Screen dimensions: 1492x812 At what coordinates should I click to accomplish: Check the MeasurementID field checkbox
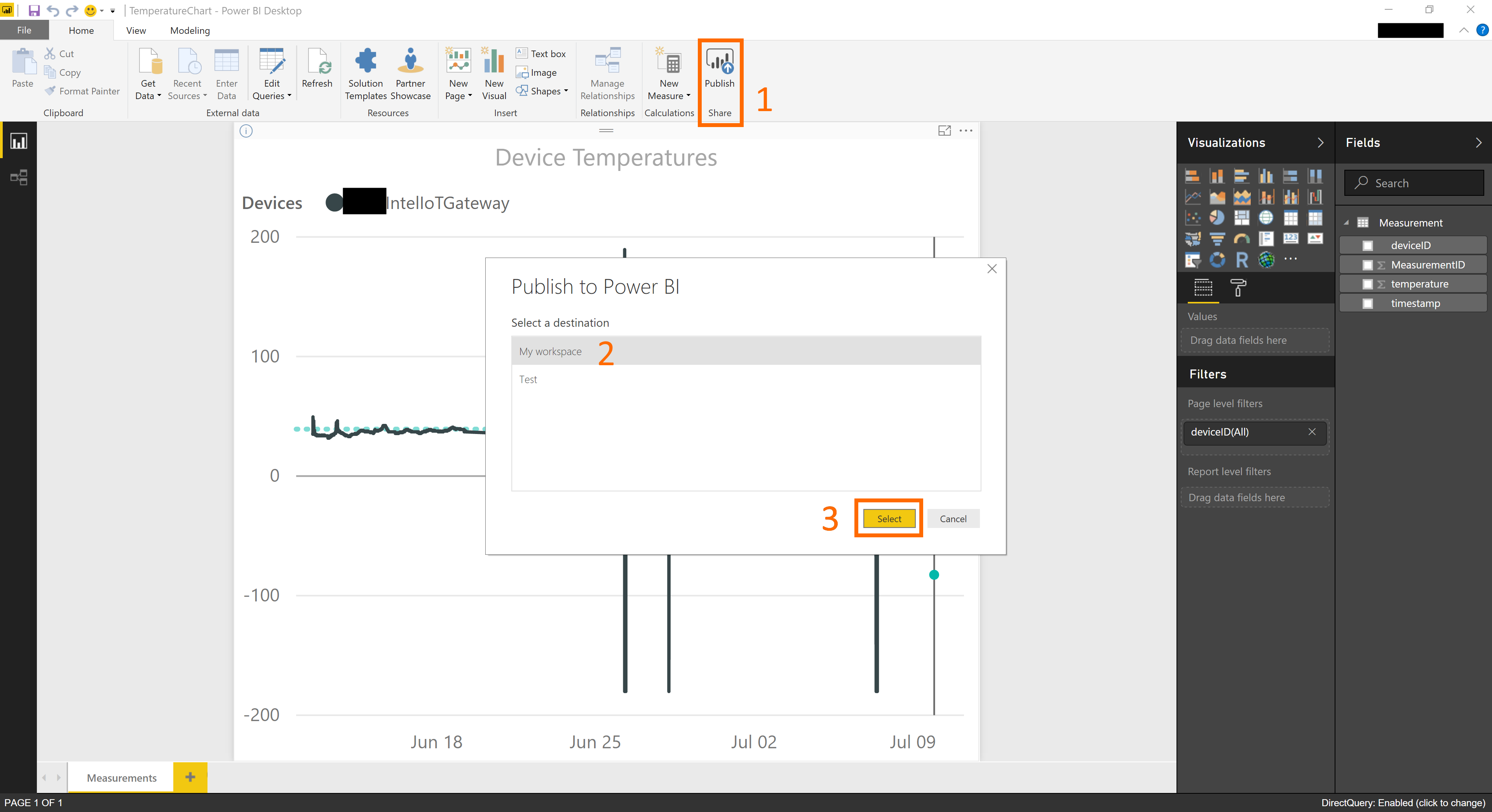1368,265
